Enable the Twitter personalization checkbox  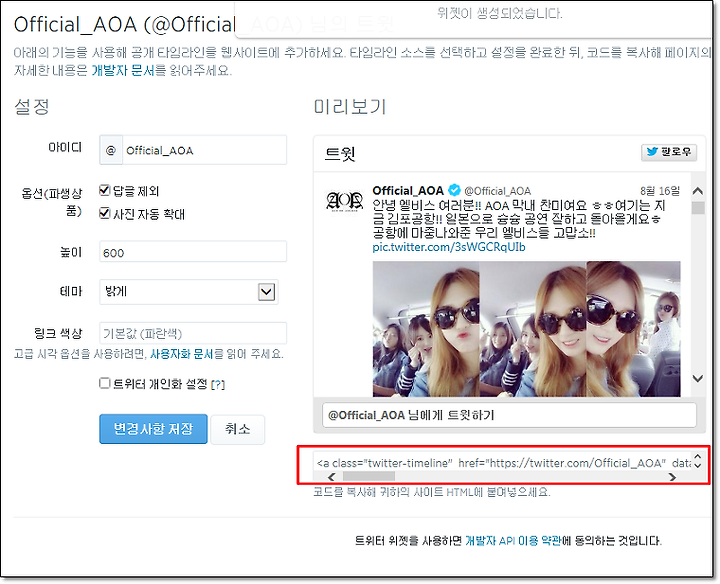(105, 383)
